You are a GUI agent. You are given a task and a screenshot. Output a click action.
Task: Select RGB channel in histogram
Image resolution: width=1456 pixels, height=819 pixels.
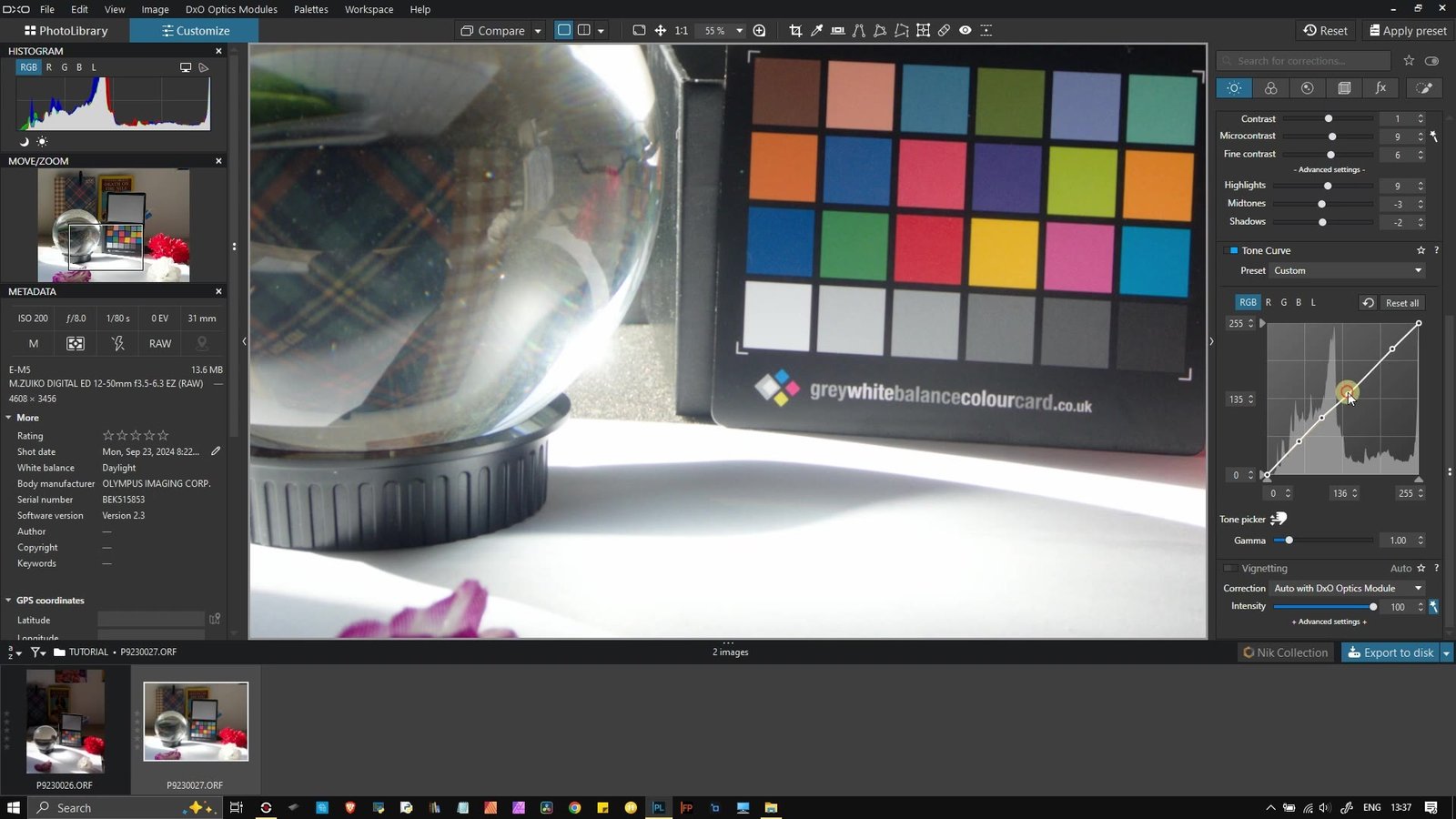click(29, 67)
